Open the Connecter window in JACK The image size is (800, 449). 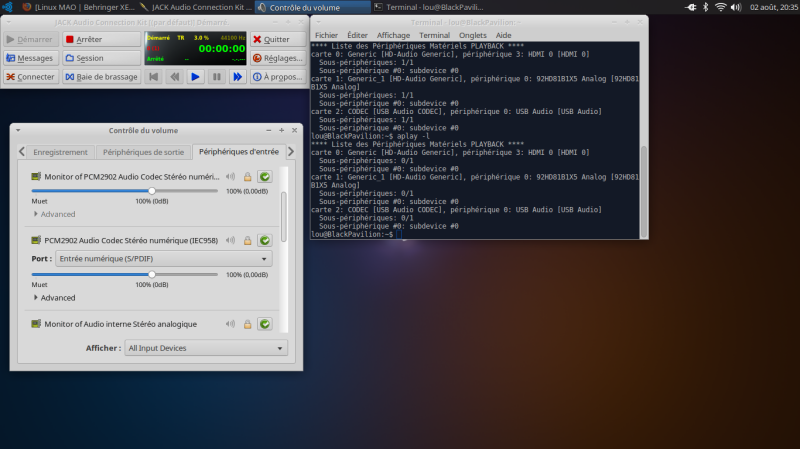(x=31, y=77)
